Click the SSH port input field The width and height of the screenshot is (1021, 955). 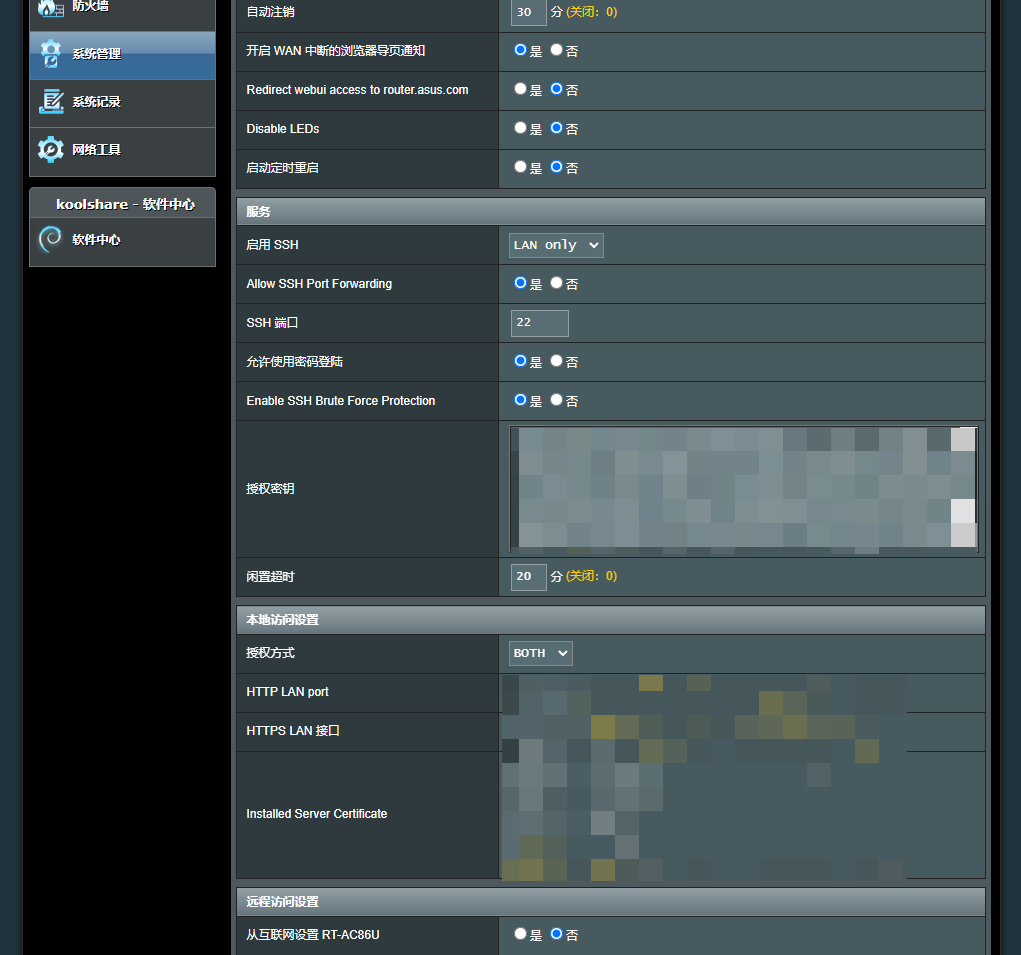539,323
